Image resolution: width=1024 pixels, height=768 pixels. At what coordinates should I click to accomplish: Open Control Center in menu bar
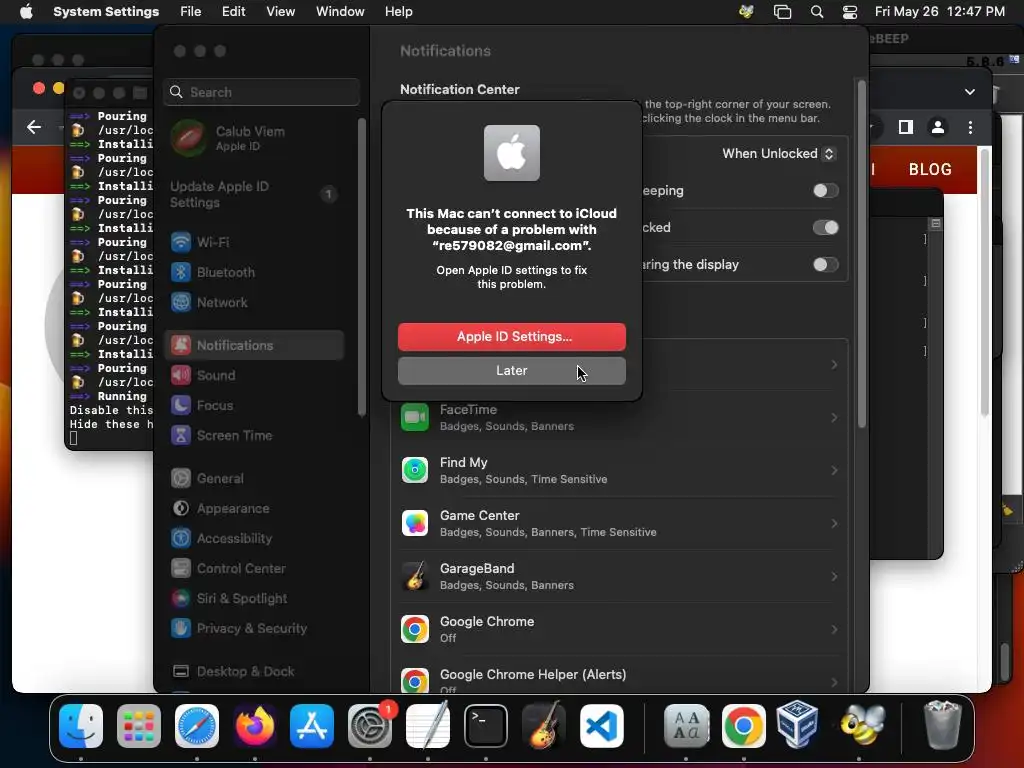pyautogui.click(x=850, y=12)
